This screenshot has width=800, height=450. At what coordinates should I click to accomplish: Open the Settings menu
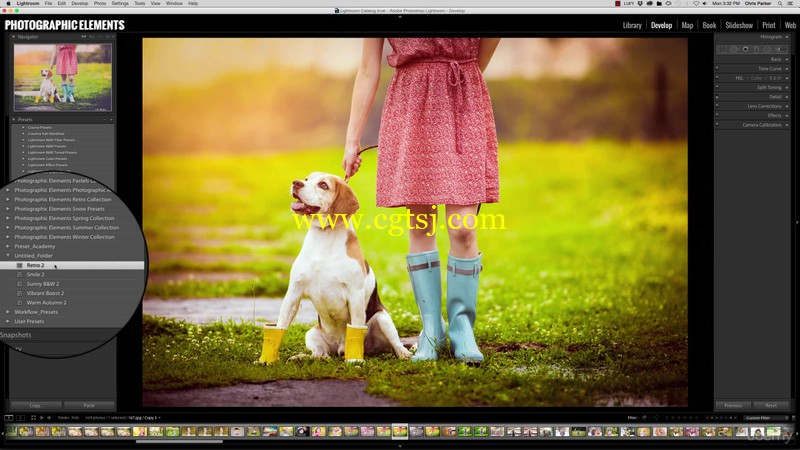(120, 3)
